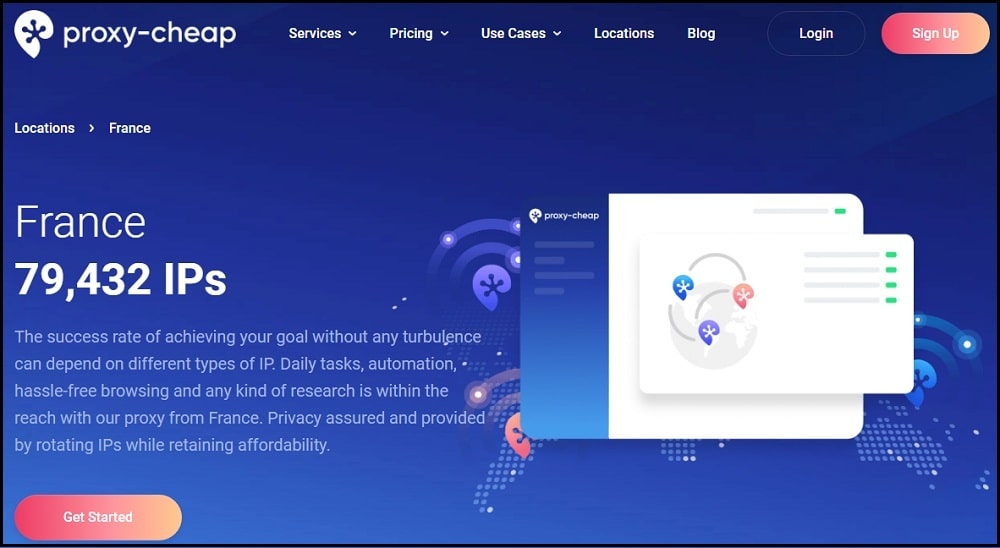The height and width of the screenshot is (548, 1000).
Task: Click the proxy-cheap logo icon
Action: pos(34,34)
